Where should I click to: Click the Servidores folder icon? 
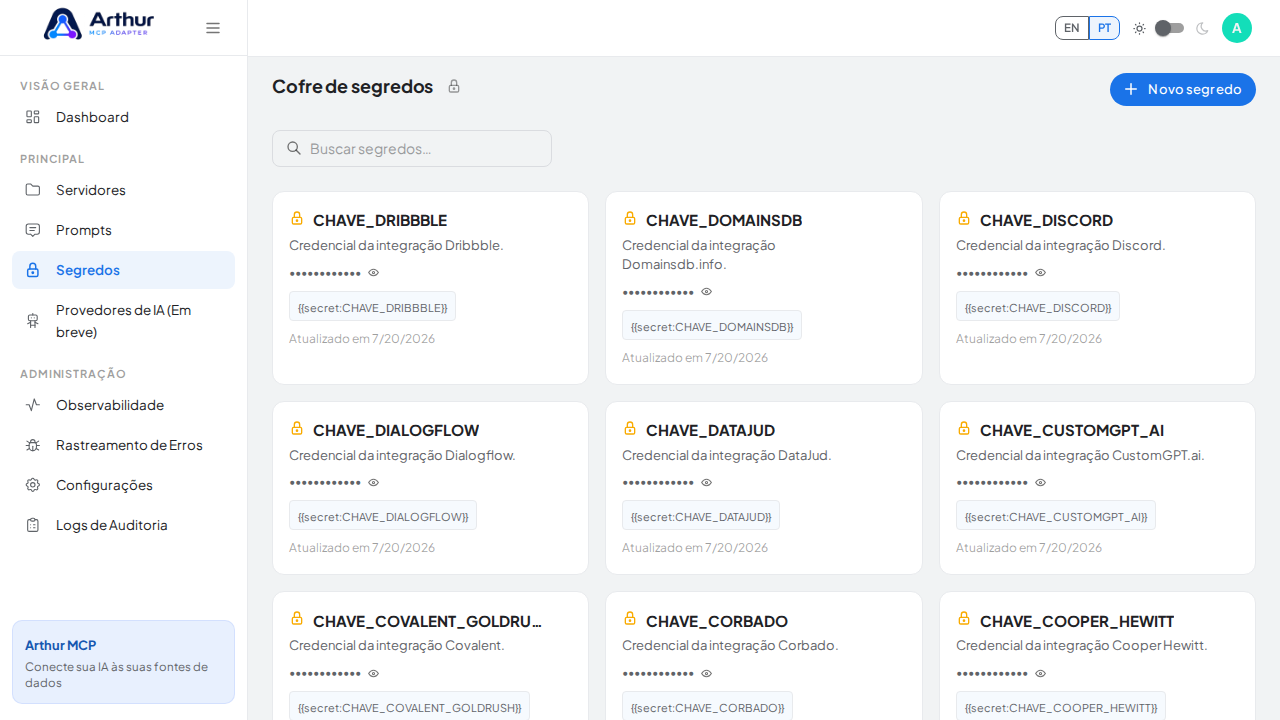(x=33, y=190)
